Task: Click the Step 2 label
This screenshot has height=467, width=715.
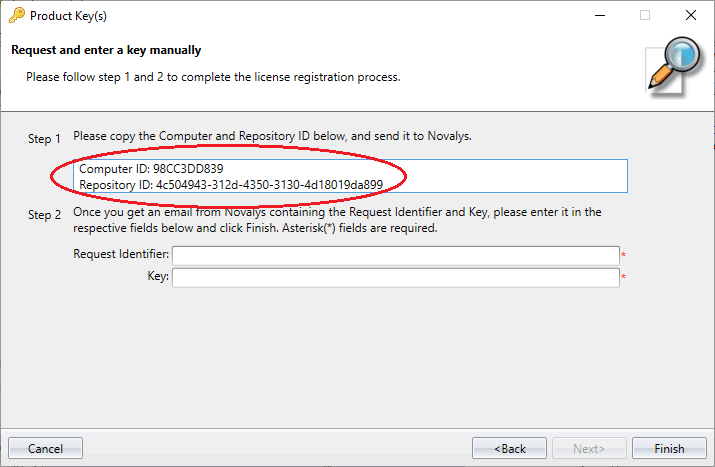Action: tap(44, 215)
